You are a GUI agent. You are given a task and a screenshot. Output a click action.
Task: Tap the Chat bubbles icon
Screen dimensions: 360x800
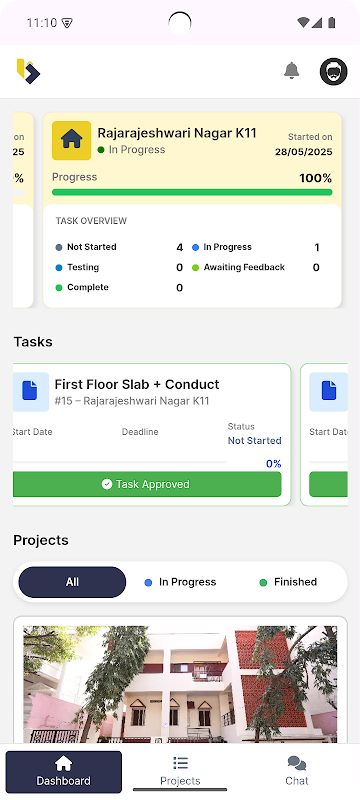[x=297, y=763]
